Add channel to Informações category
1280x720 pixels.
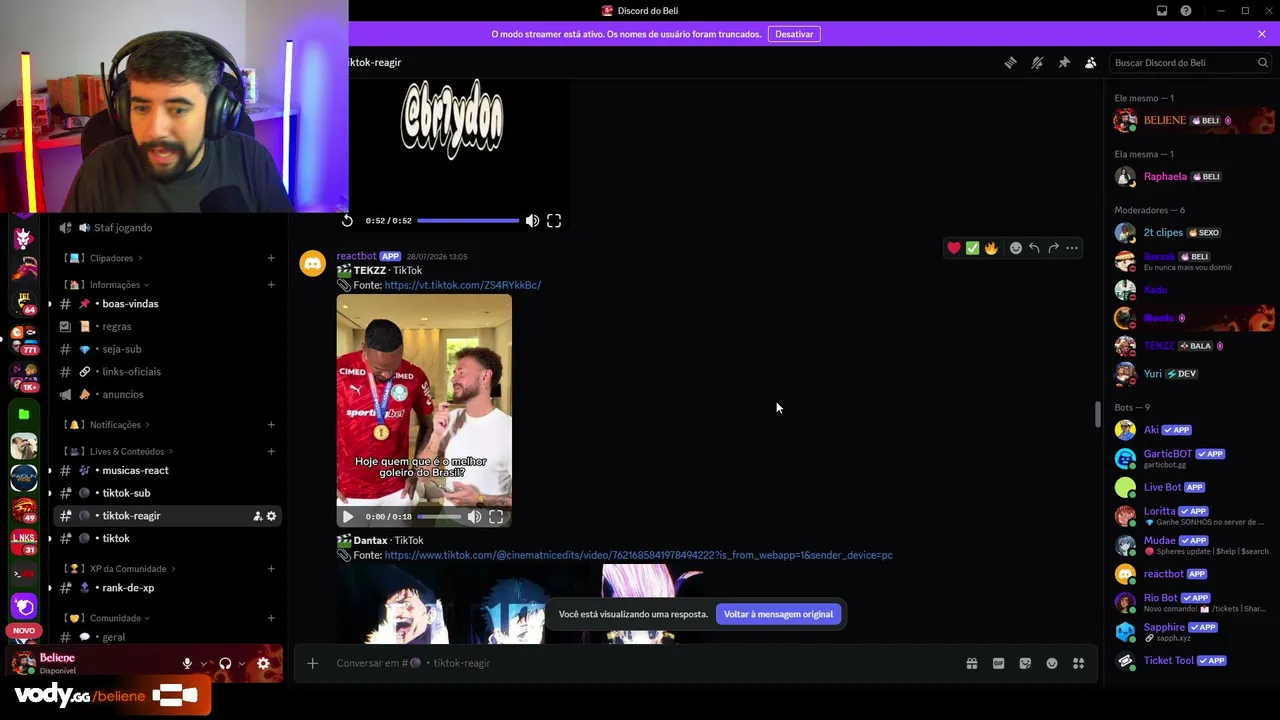[x=271, y=285]
